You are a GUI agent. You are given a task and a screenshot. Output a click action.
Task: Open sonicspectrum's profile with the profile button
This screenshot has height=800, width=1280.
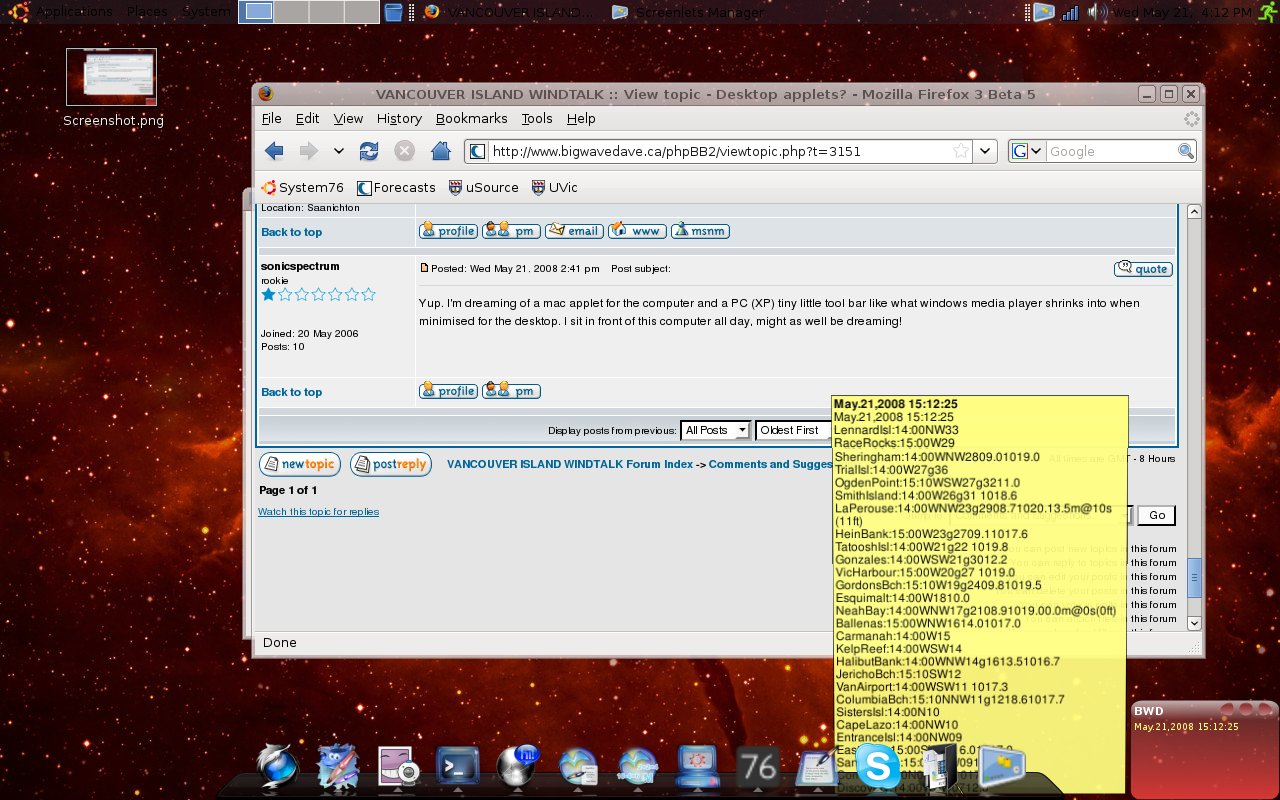click(447, 391)
